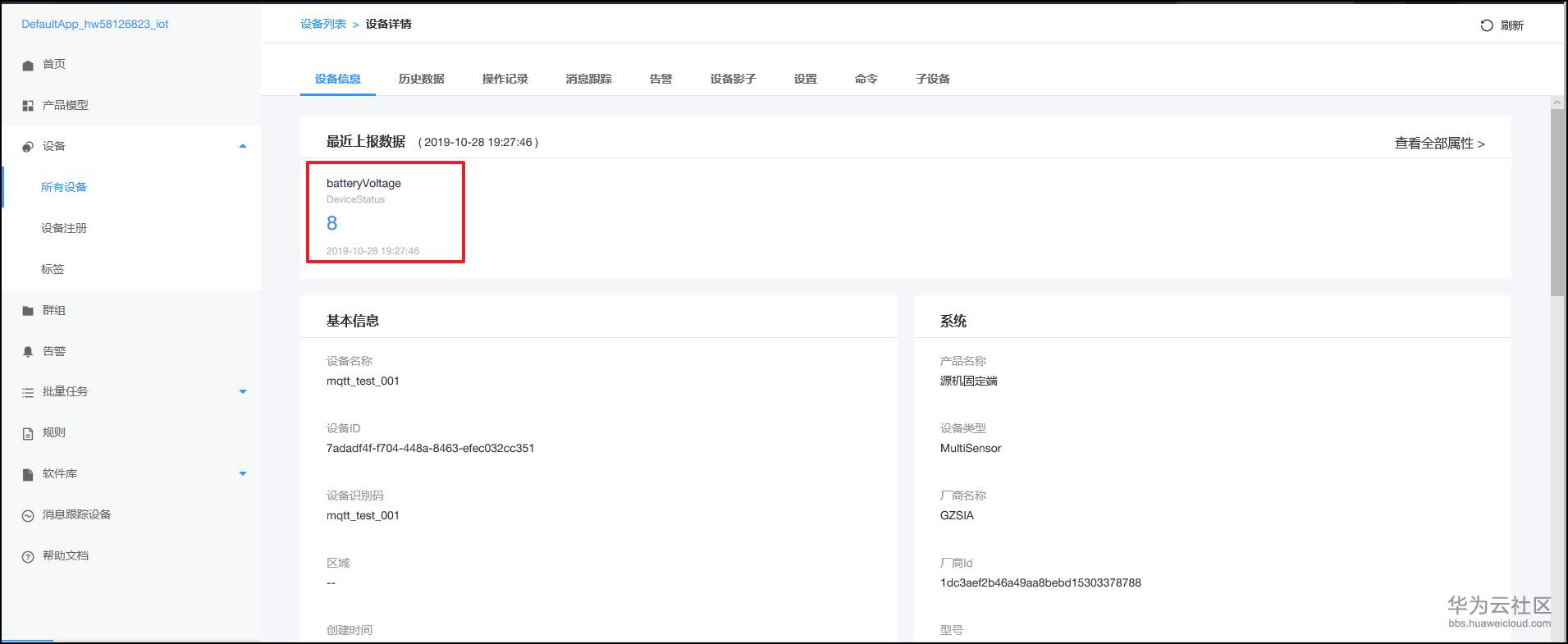The height and width of the screenshot is (644, 1568).
Task: Open 首页 in the sidebar
Action: (54, 64)
